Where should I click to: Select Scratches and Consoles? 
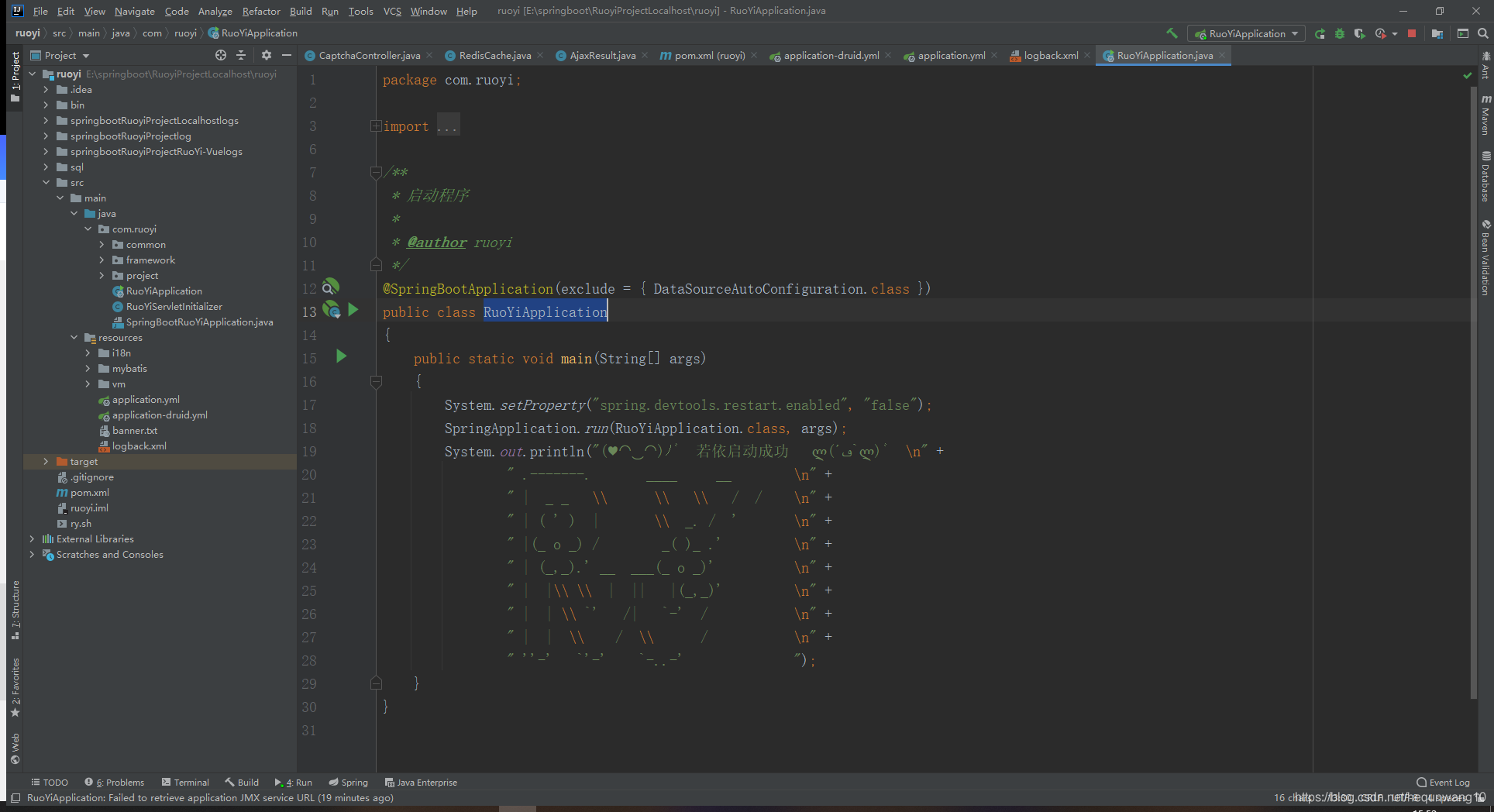pos(109,554)
